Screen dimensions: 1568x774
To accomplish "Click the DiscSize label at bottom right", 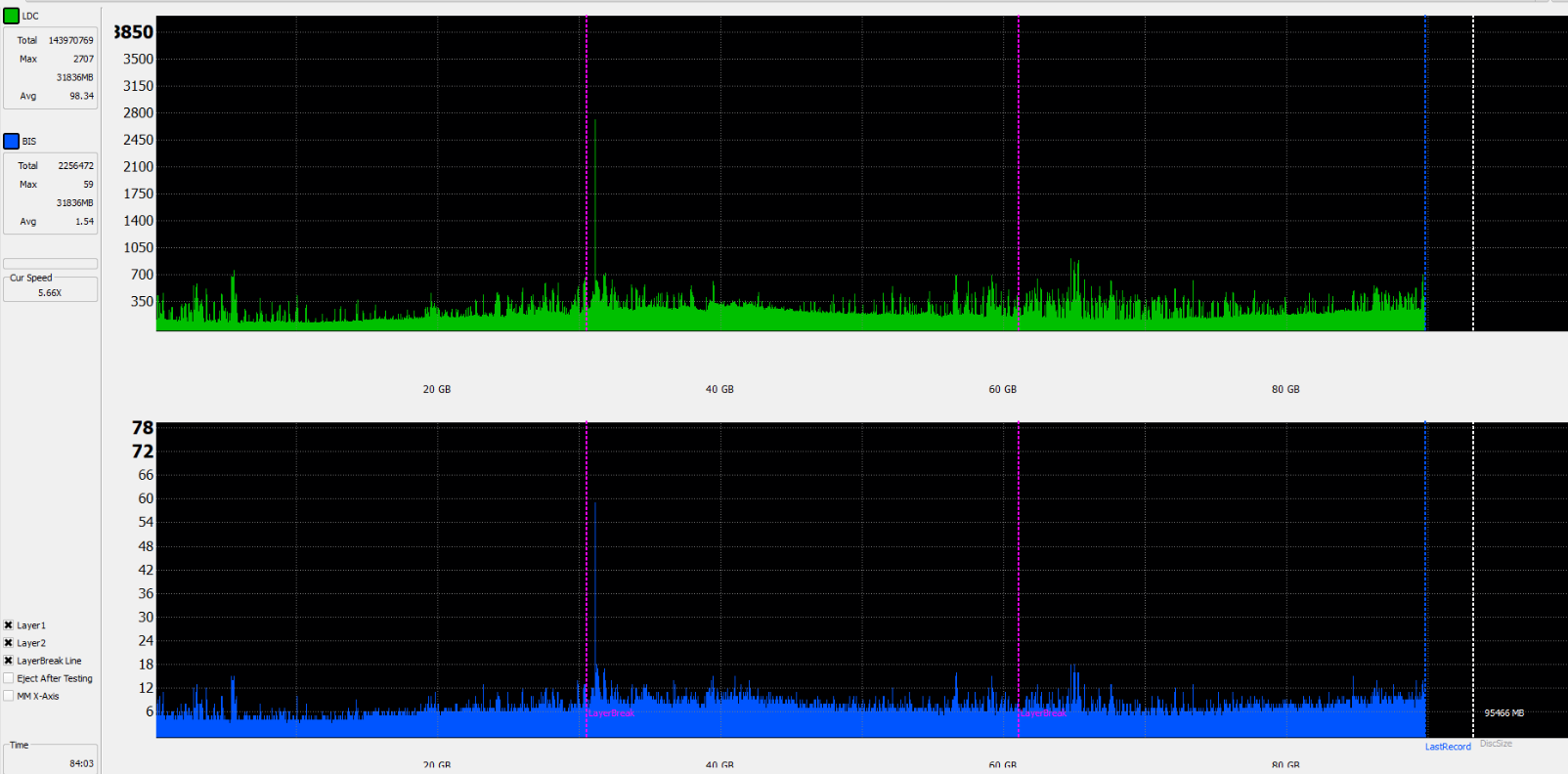I will (1496, 744).
